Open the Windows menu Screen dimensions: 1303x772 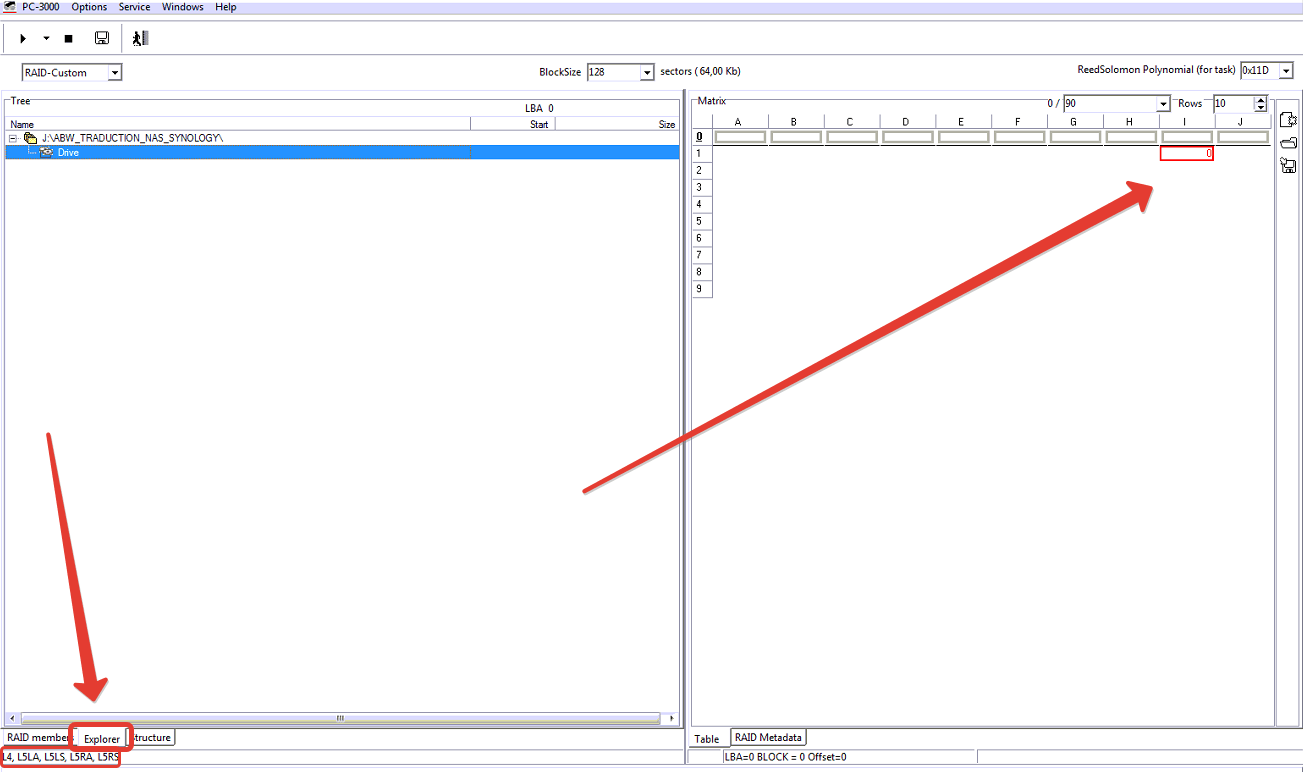(182, 7)
